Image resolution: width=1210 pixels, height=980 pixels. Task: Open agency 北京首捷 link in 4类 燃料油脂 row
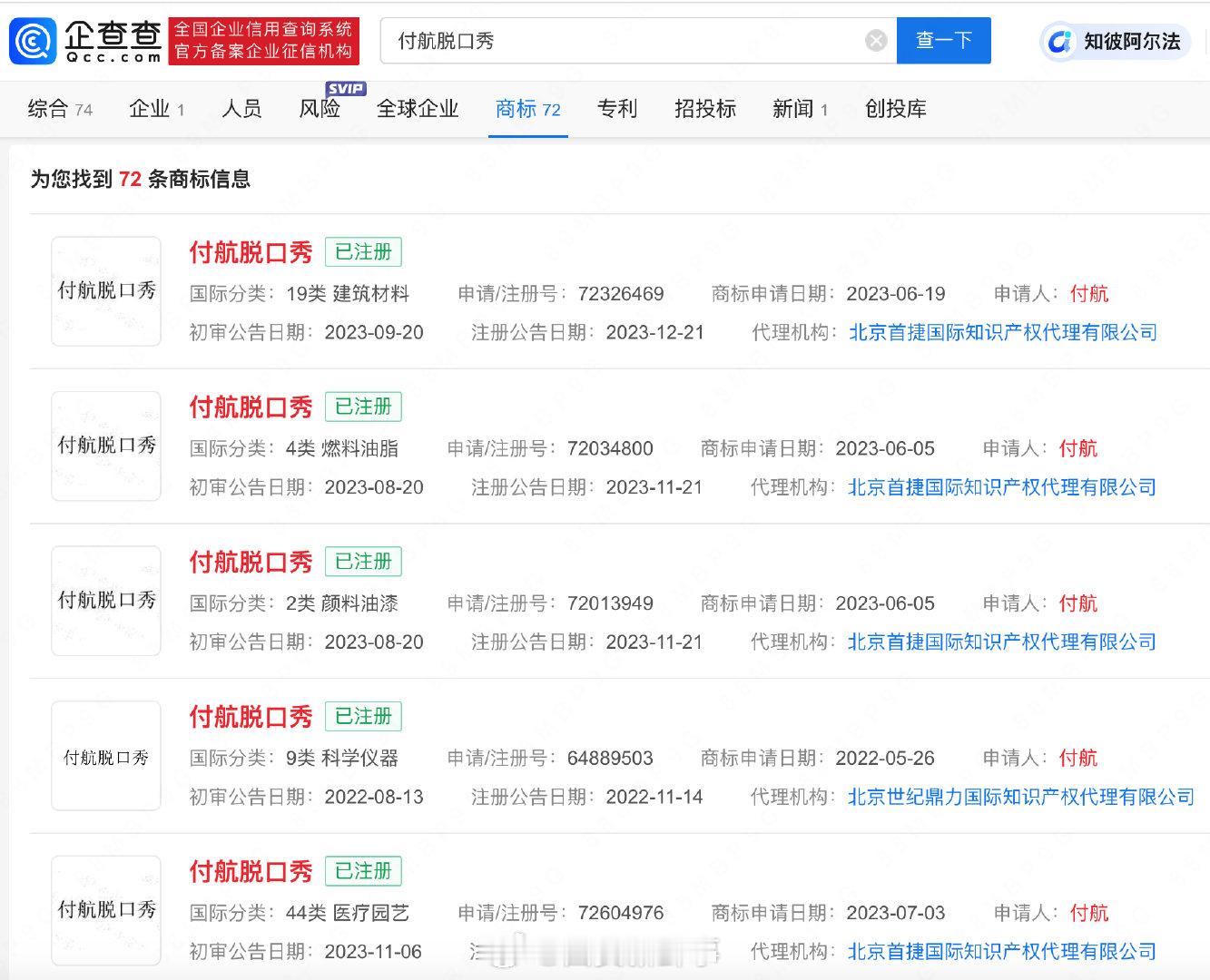[1002, 487]
